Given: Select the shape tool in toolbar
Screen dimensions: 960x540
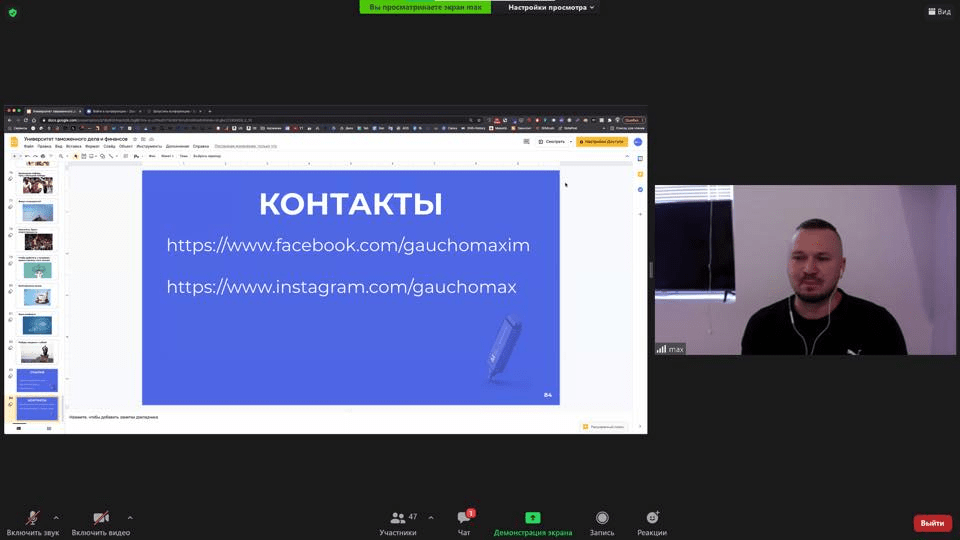Looking at the screenshot, I should [x=102, y=156].
